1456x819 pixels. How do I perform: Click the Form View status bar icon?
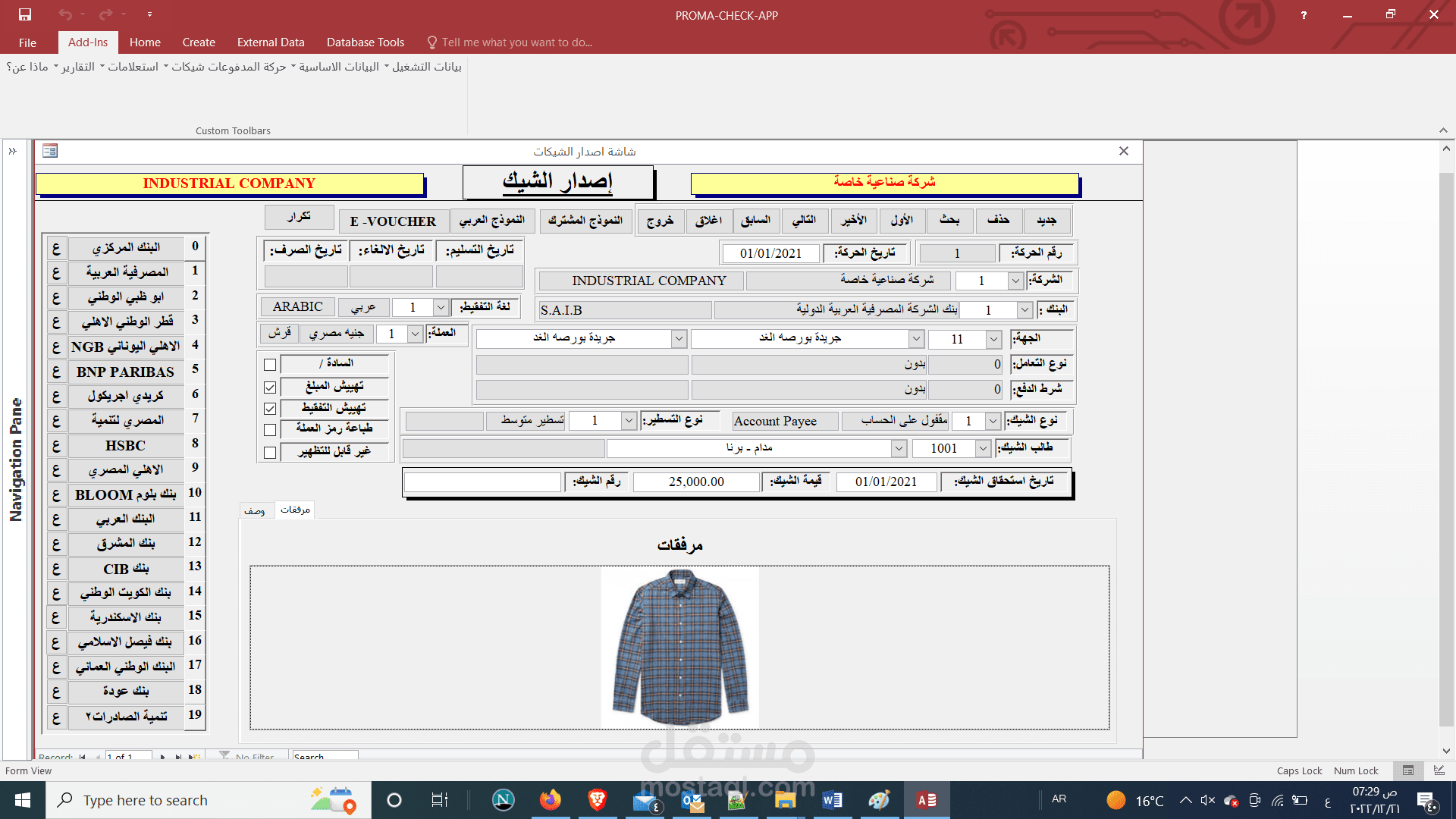[1408, 770]
